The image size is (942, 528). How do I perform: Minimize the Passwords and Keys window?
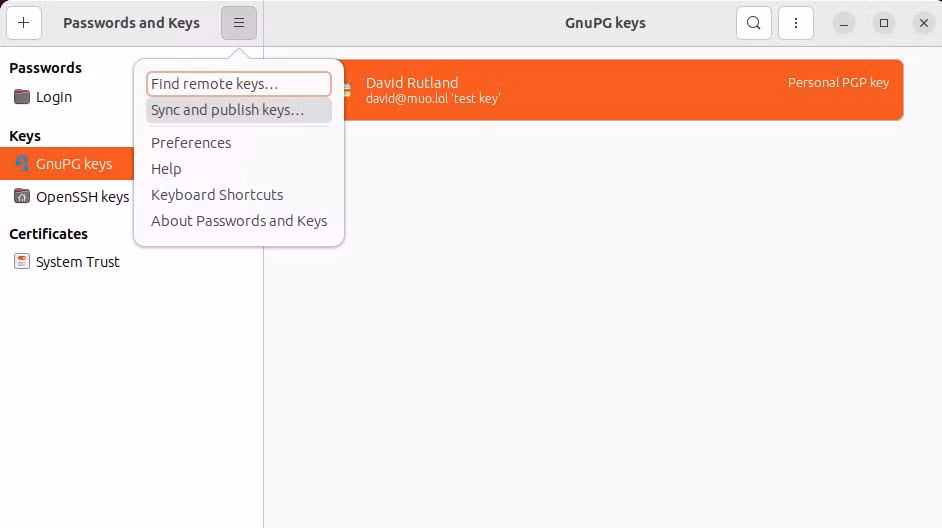coord(843,23)
